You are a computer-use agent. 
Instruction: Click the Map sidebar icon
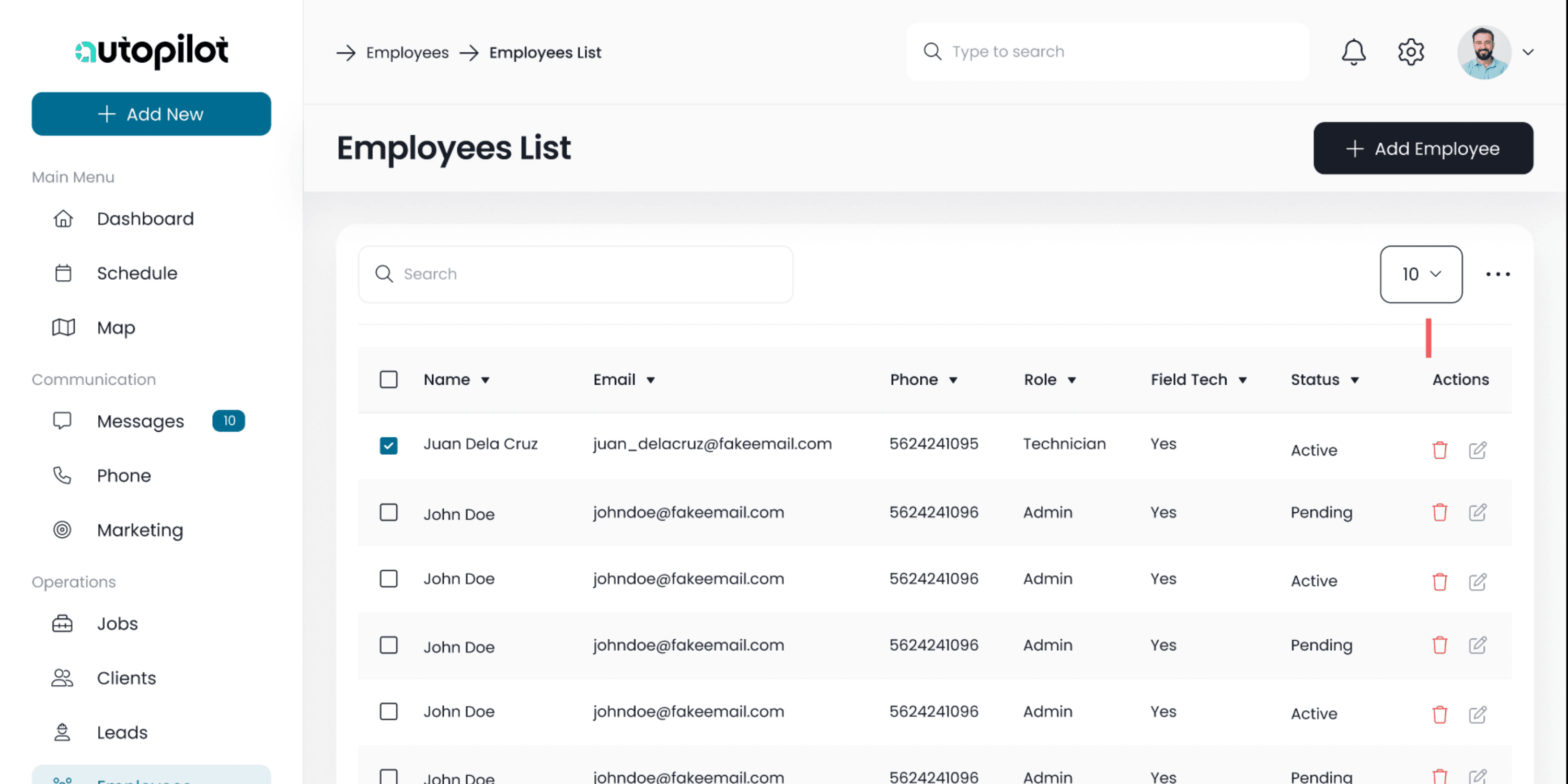click(x=63, y=328)
